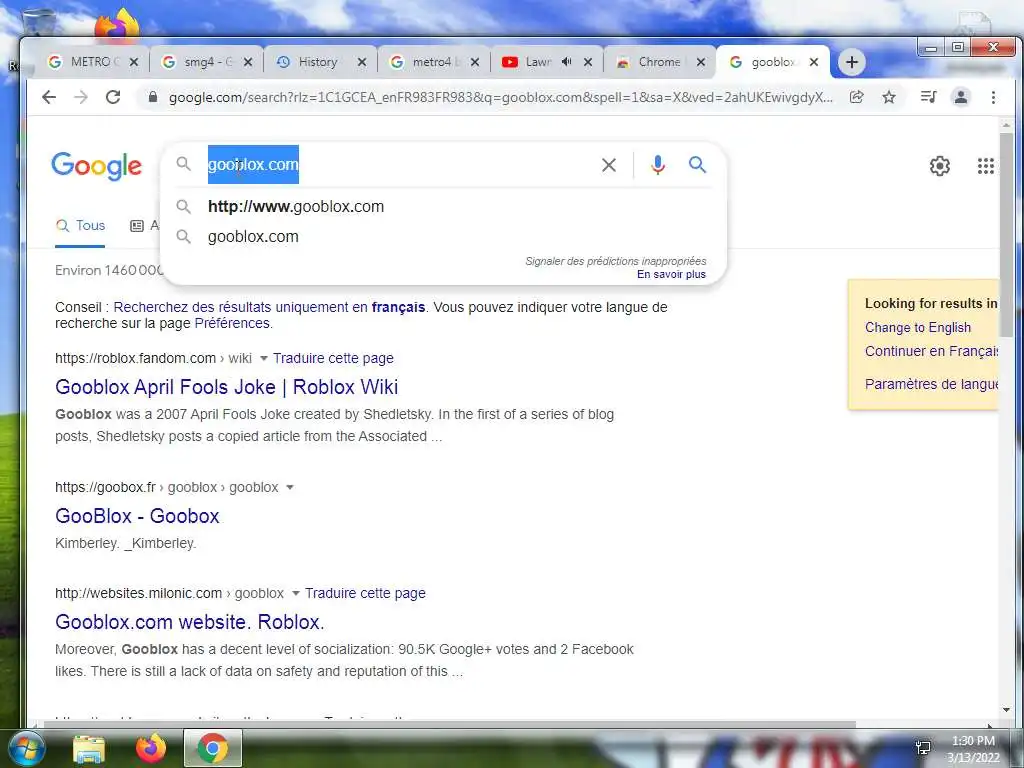Click the Google search text field

click(398, 165)
